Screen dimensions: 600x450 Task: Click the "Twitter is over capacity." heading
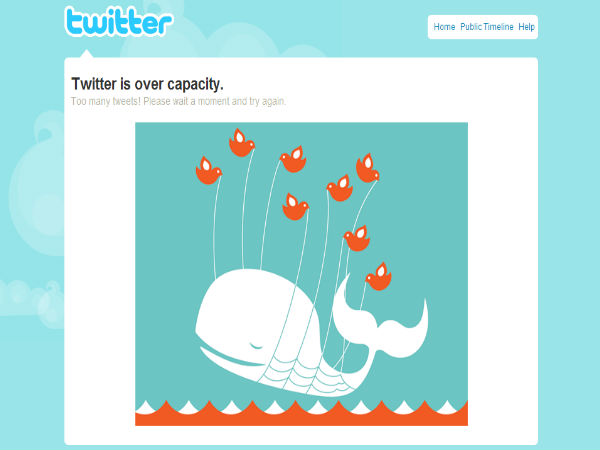click(147, 84)
